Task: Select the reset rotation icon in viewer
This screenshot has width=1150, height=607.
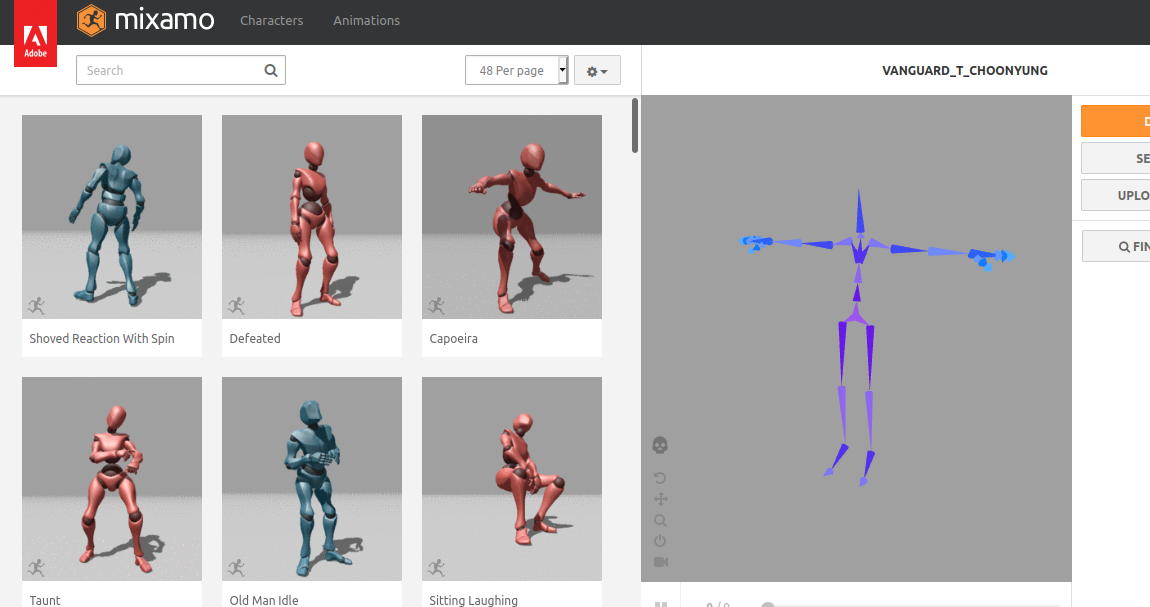Action: click(661, 477)
